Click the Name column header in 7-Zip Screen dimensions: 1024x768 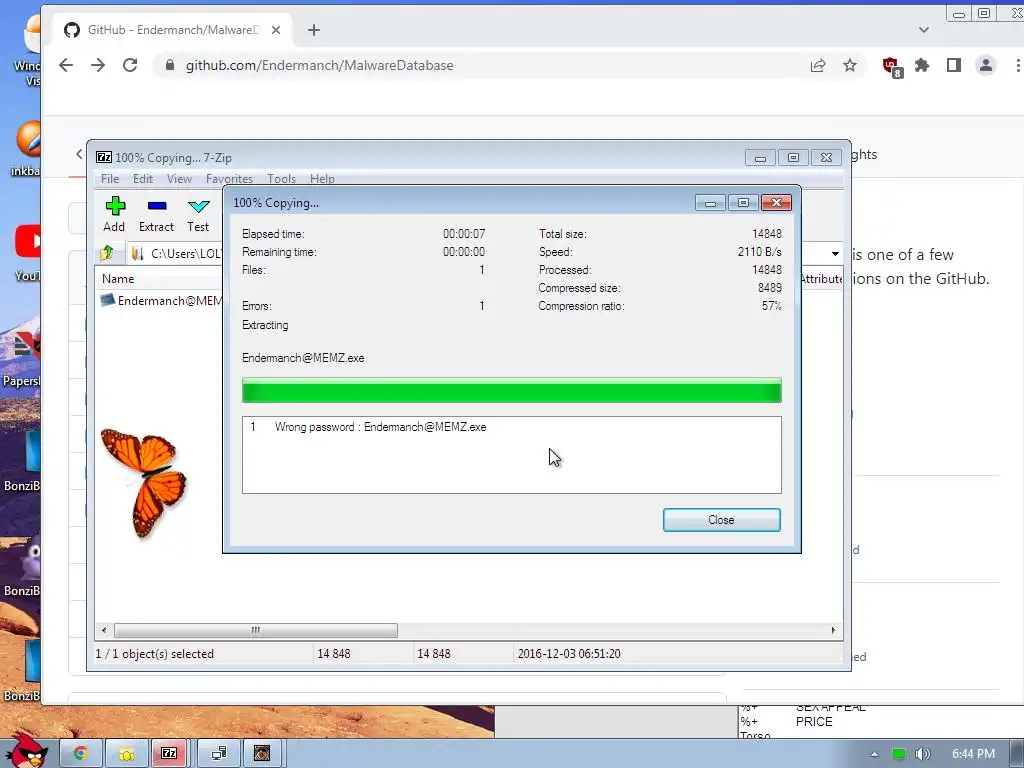[118, 279]
